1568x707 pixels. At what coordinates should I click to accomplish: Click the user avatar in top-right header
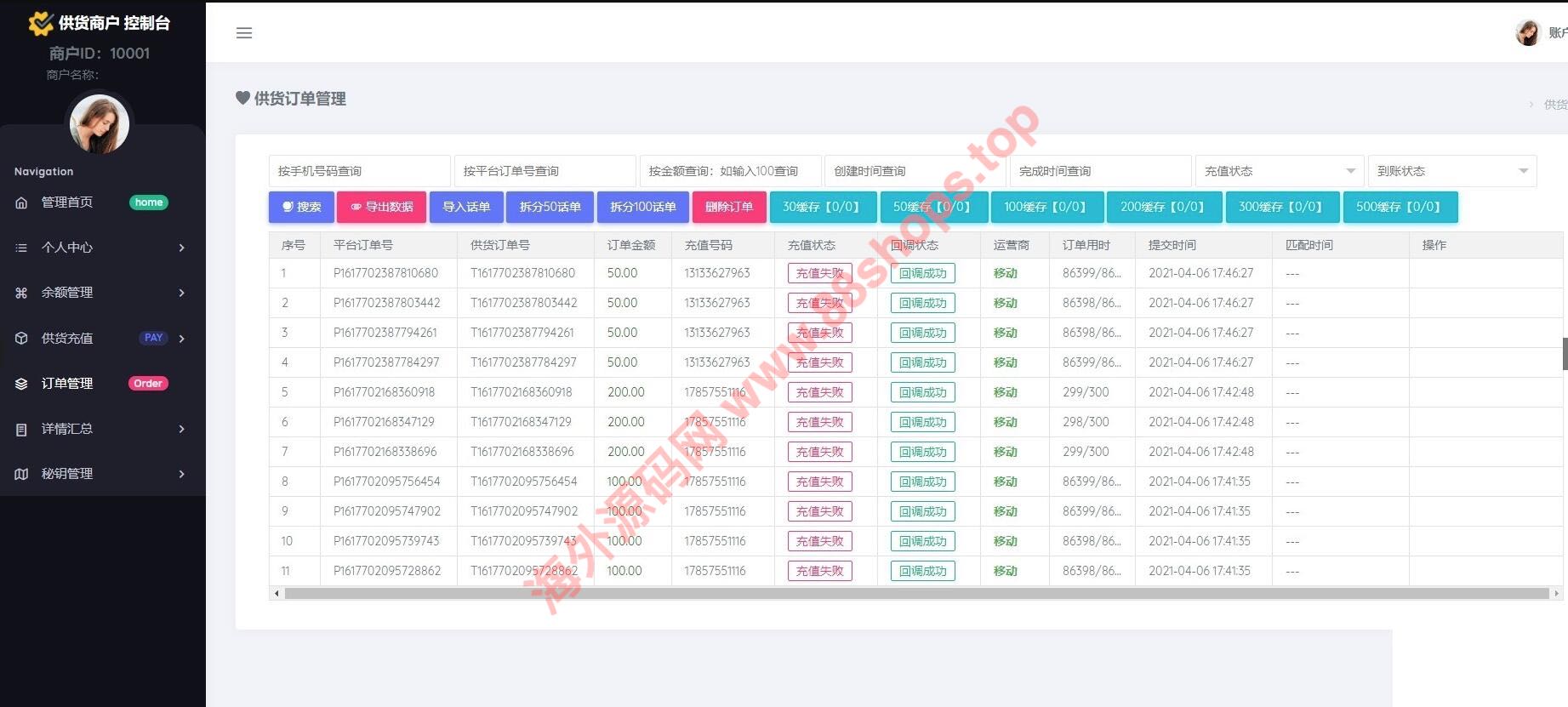[x=1528, y=33]
